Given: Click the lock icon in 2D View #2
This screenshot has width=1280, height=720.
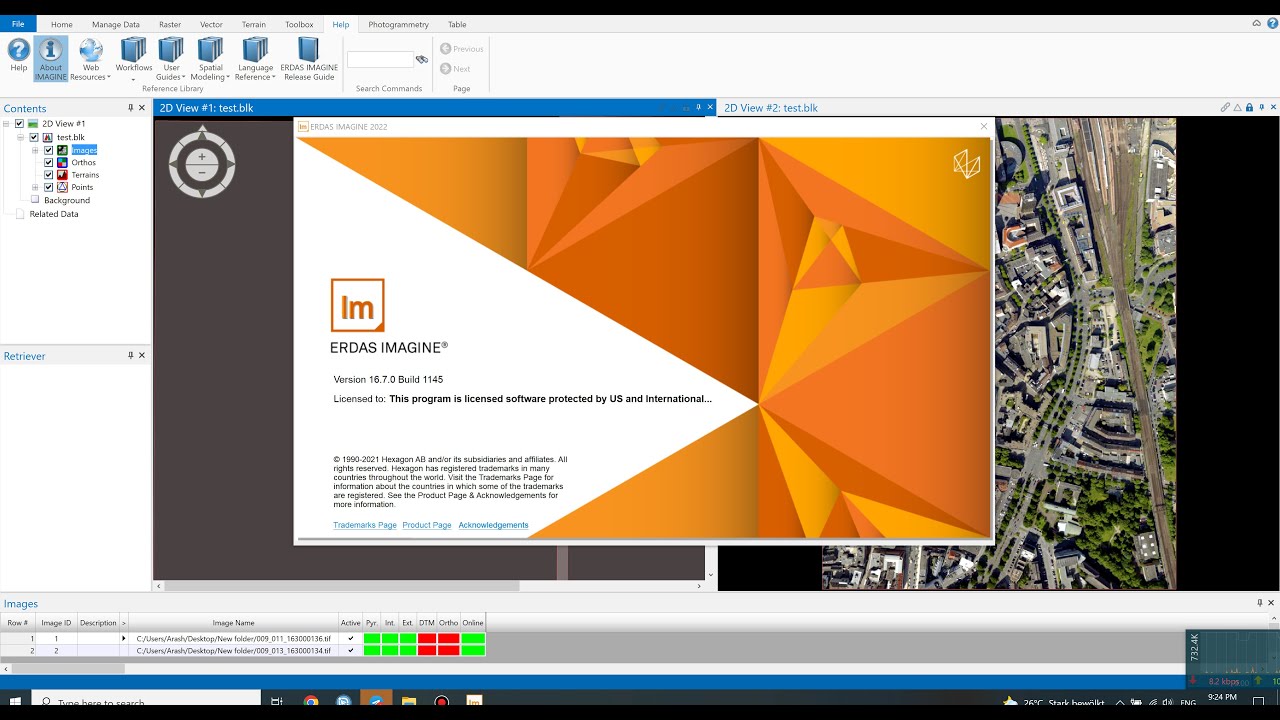Looking at the screenshot, I should (x=1249, y=108).
